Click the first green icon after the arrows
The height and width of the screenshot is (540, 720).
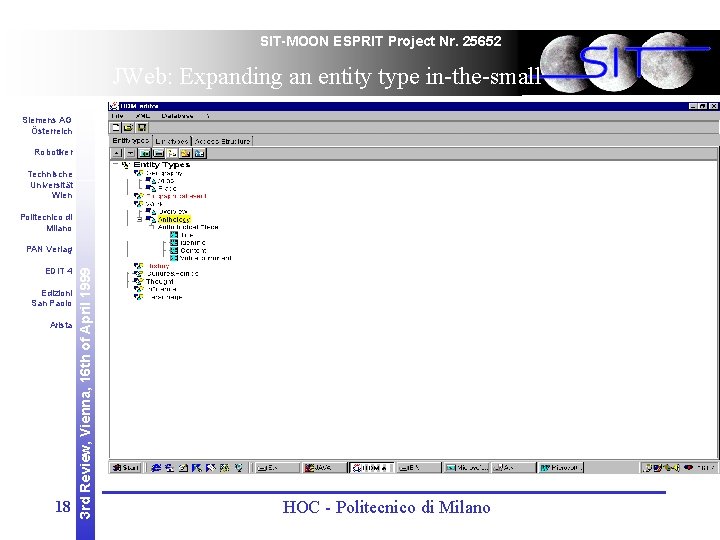point(145,153)
